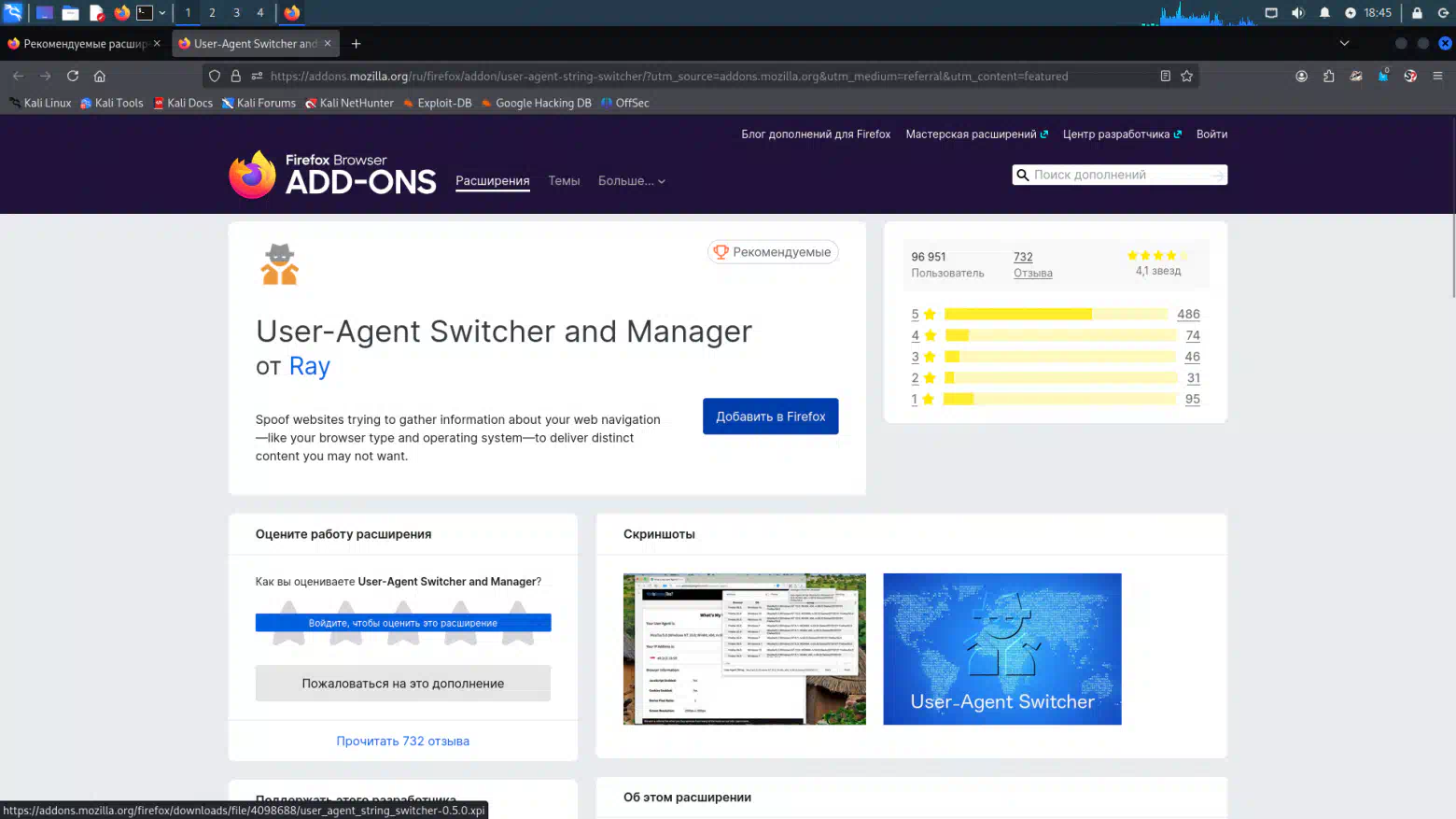Image resolution: width=1456 pixels, height=819 pixels.
Task: Open the Google Hacking DB bookmark
Action: [x=536, y=103]
